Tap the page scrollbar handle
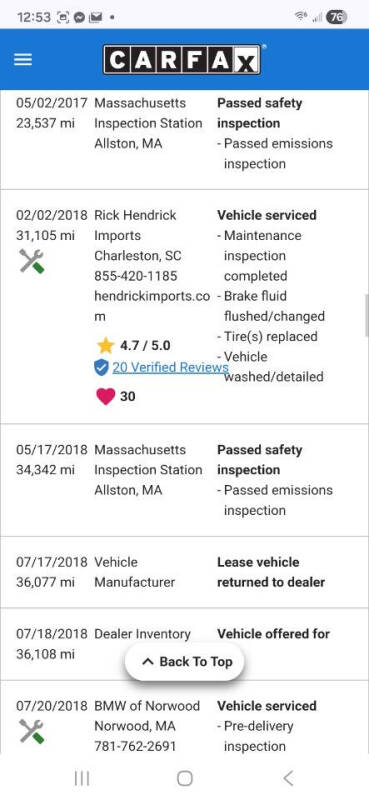Viewport: 369px width, 800px height. pyautogui.click(x=366, y=315)
